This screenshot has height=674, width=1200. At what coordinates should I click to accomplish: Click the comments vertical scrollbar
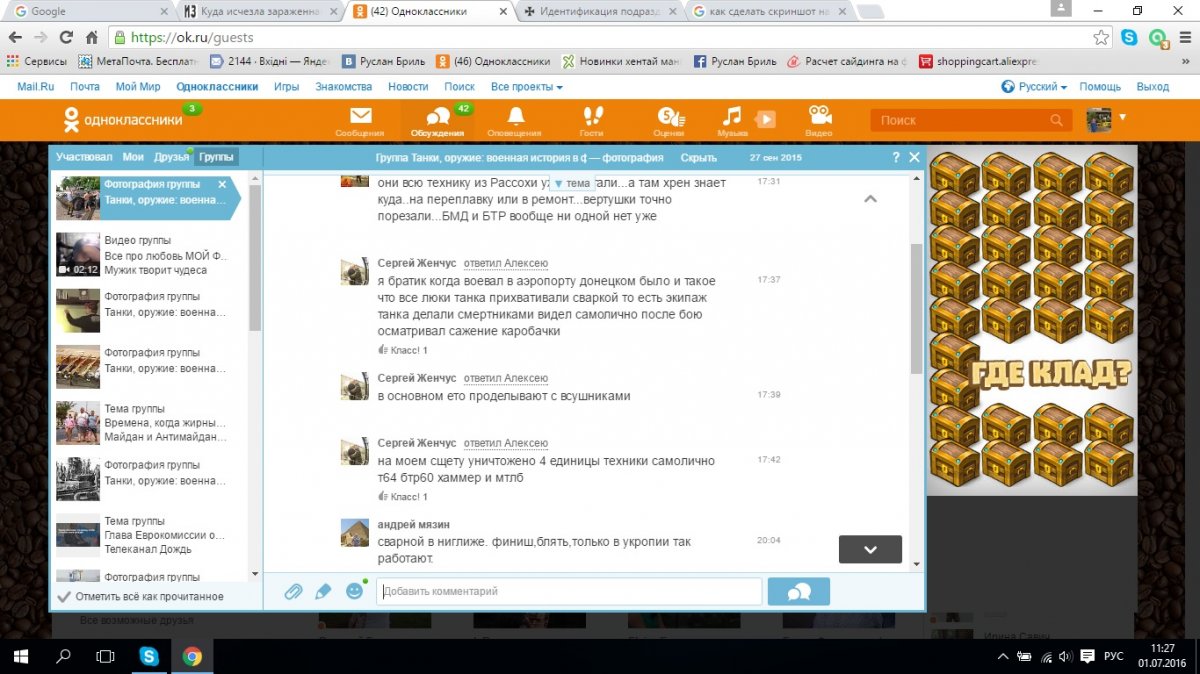click(917, 308)
